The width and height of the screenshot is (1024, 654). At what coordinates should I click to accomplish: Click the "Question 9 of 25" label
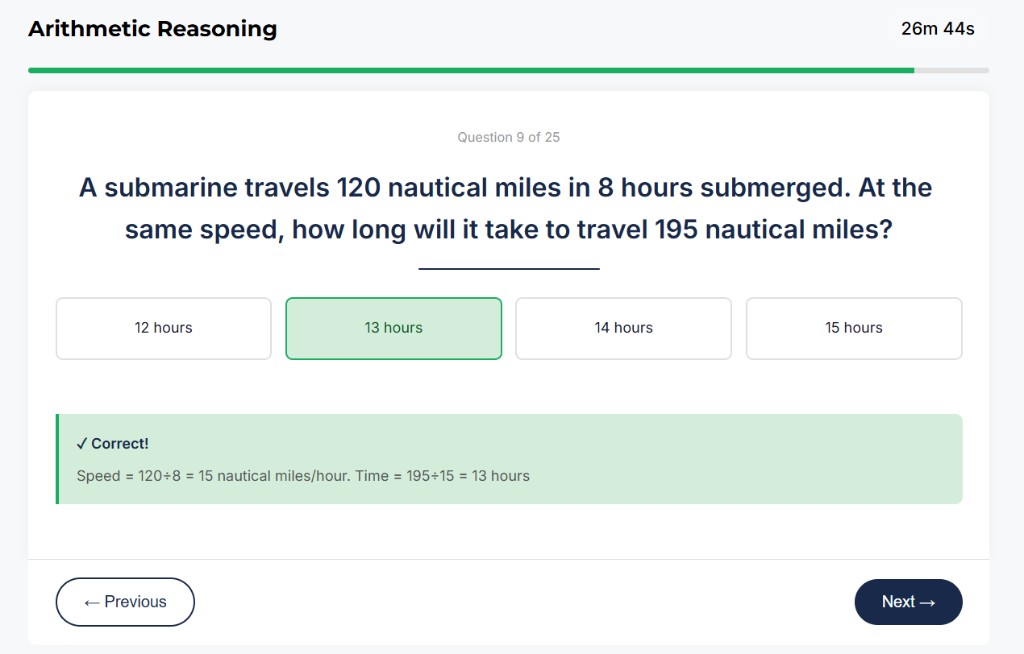click(508, 137)
